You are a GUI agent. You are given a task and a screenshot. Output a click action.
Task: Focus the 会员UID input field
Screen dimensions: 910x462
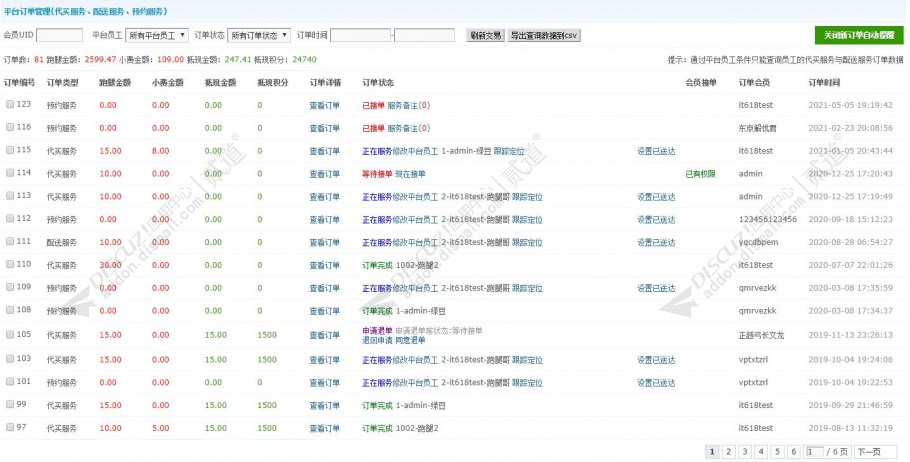click(x=59, y=35)
